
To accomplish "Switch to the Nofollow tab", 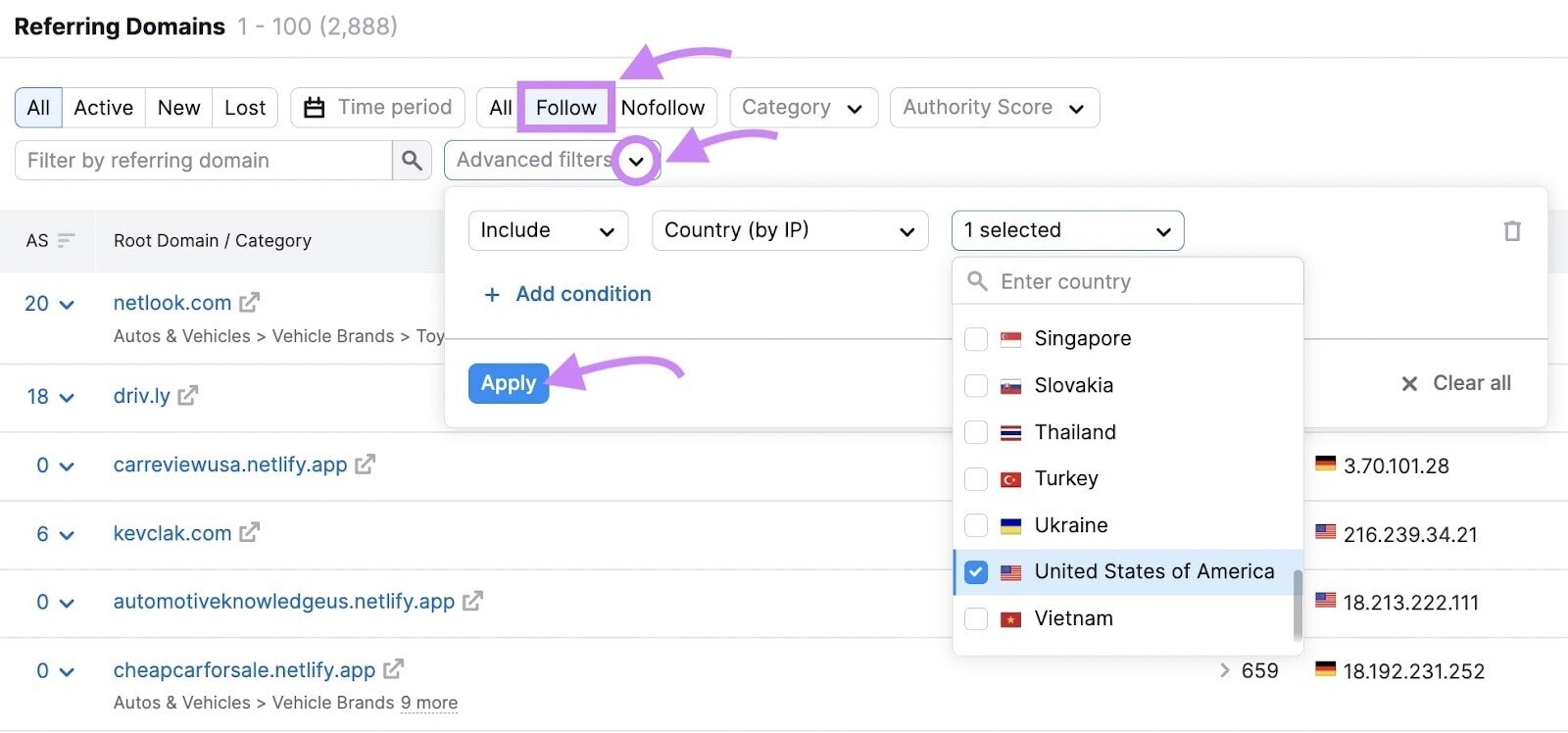I will (664, 107).
